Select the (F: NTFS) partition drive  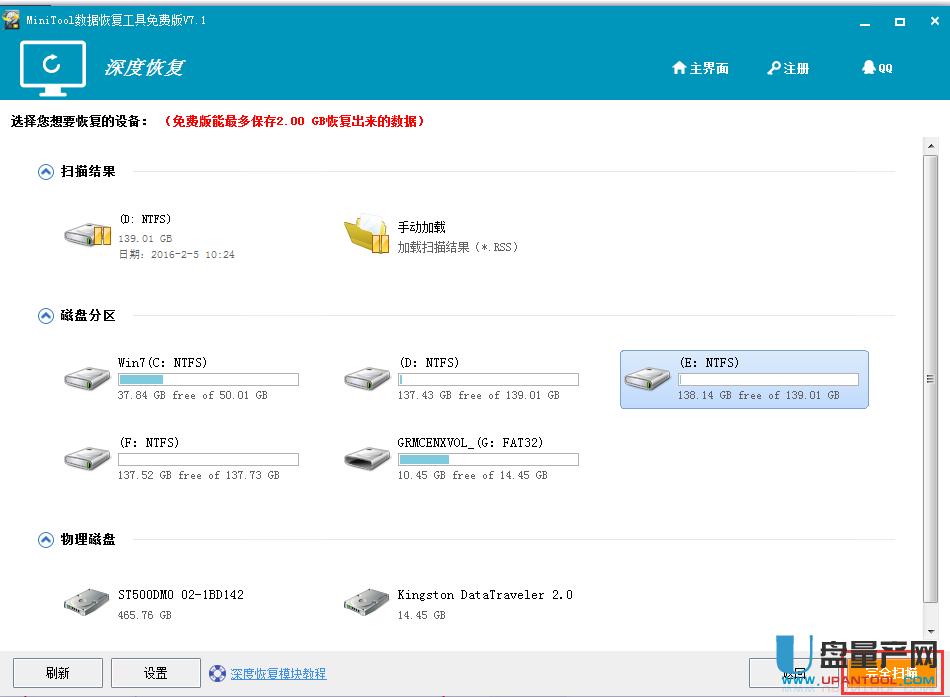[x=88, y=459]
